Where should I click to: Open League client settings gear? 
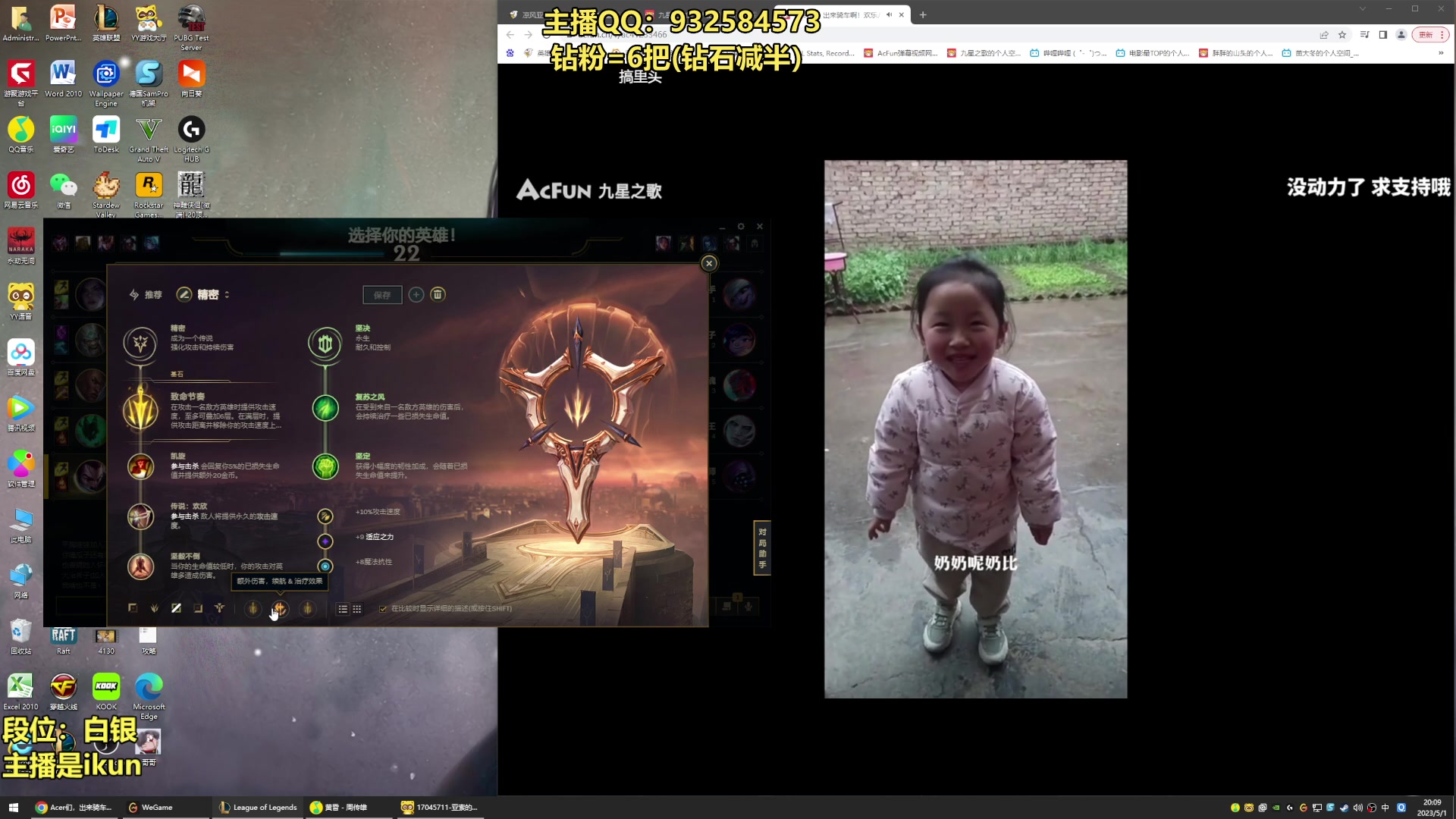tap(741, 227)
